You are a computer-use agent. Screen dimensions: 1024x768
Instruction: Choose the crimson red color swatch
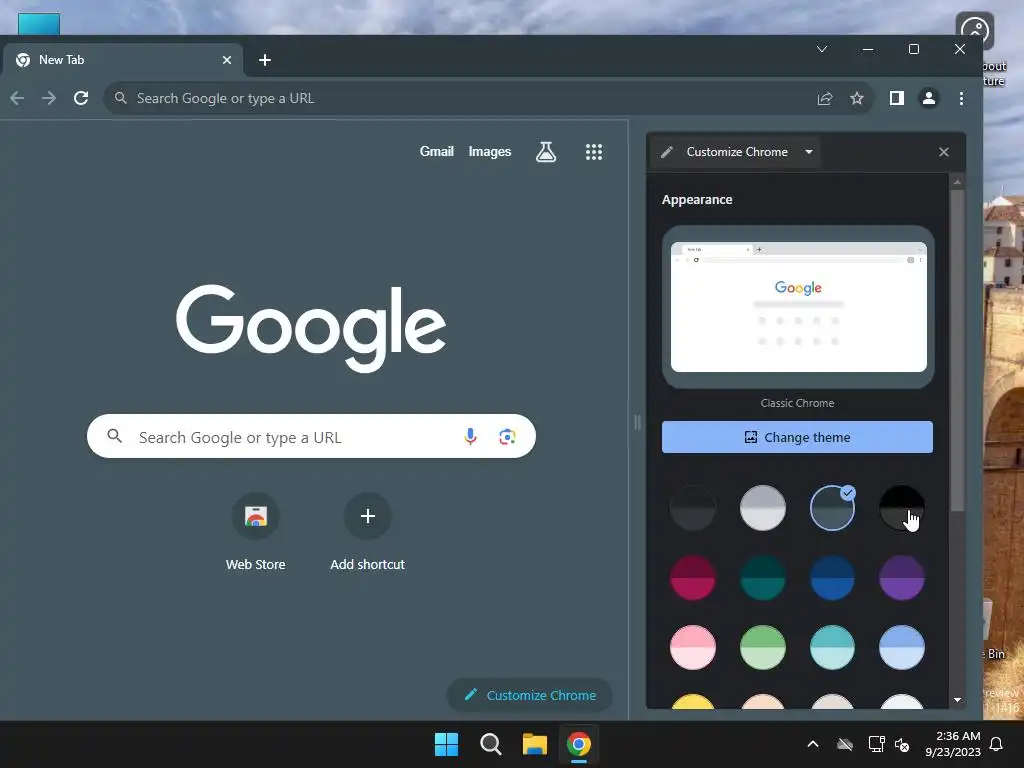click(x=693, y=577)
